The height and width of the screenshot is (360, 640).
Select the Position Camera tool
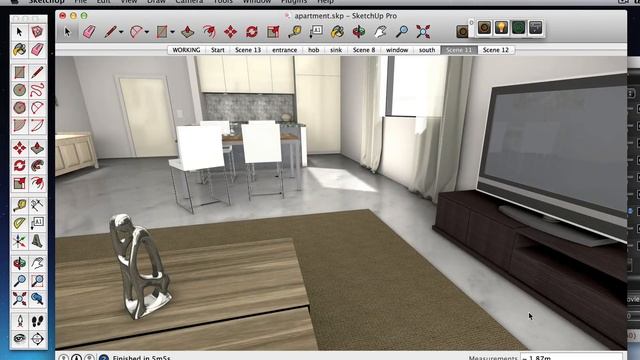[x=19, y=321]
